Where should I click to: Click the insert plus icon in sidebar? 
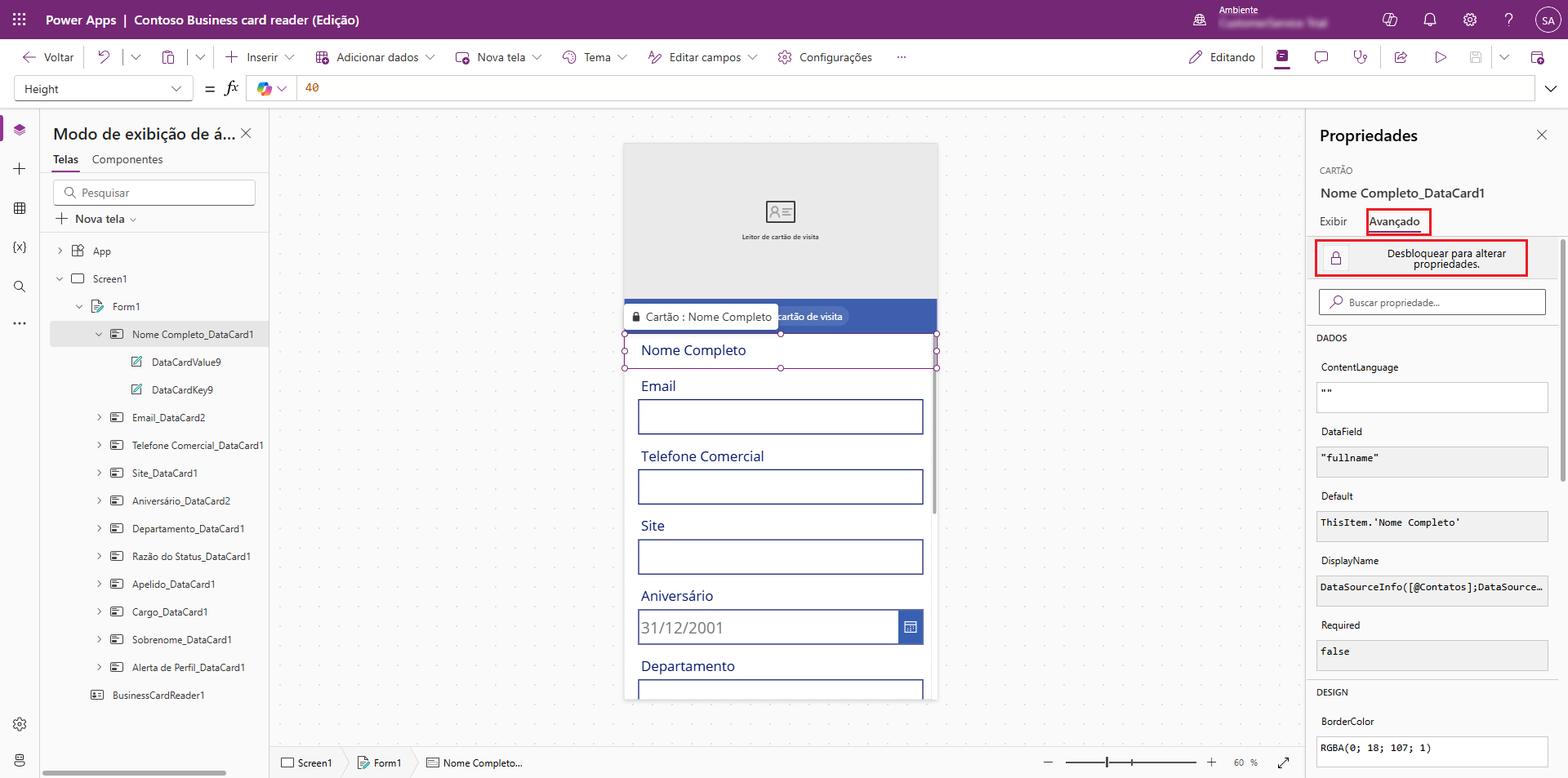tap(20, 169)
